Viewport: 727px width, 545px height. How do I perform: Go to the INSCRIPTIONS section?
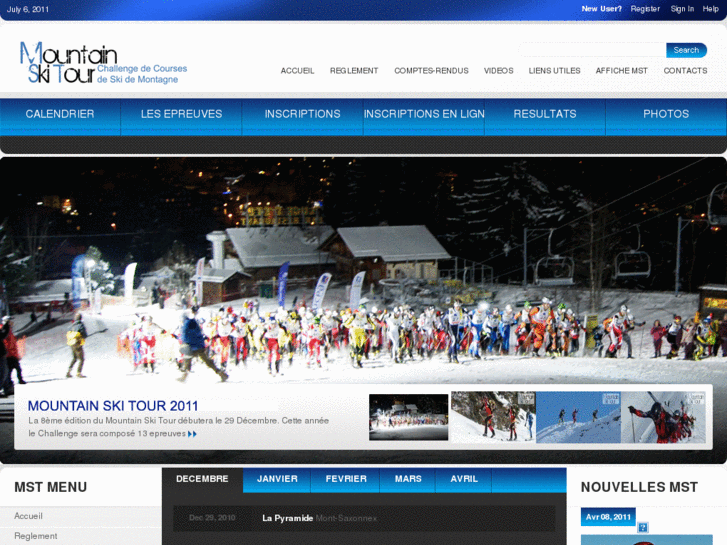point(303,117)
